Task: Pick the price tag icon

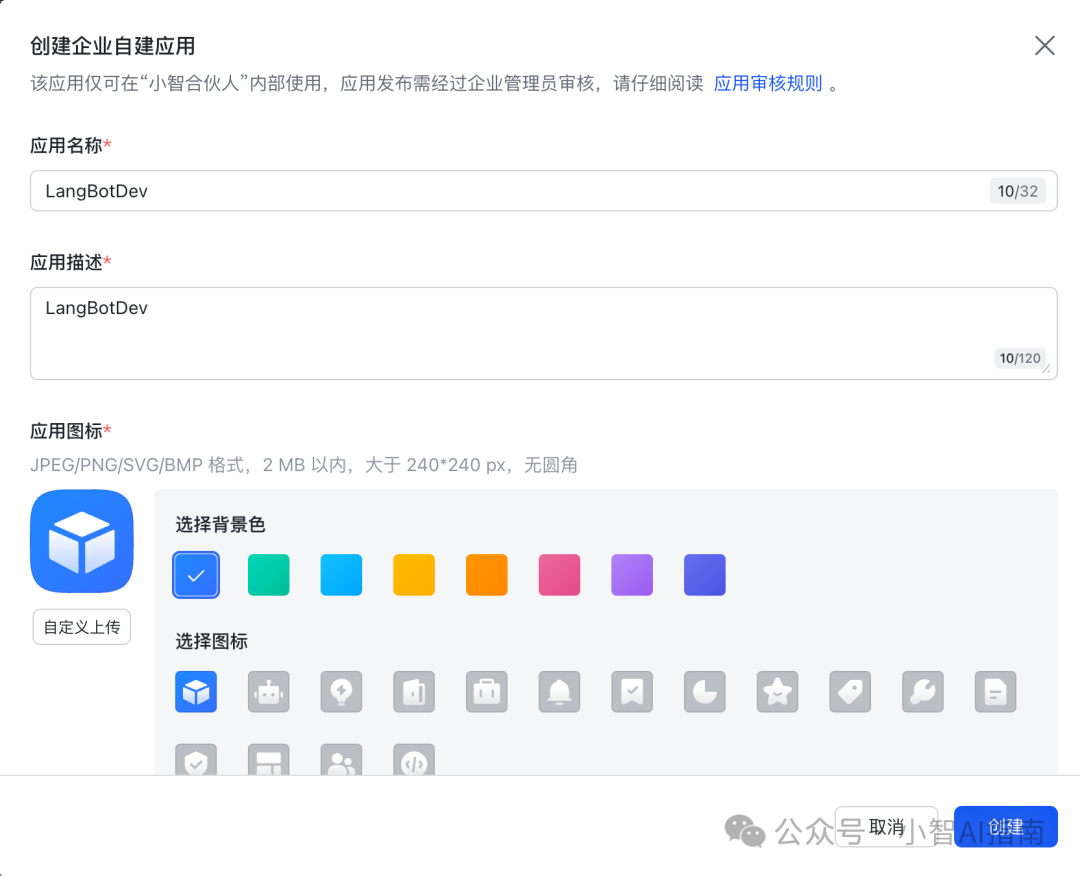Action: [850, 692]
